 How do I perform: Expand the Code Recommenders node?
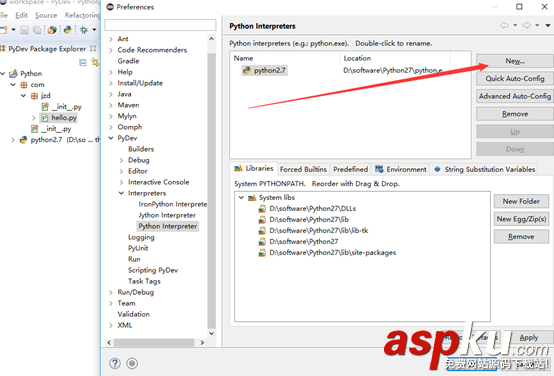(111, 50)
